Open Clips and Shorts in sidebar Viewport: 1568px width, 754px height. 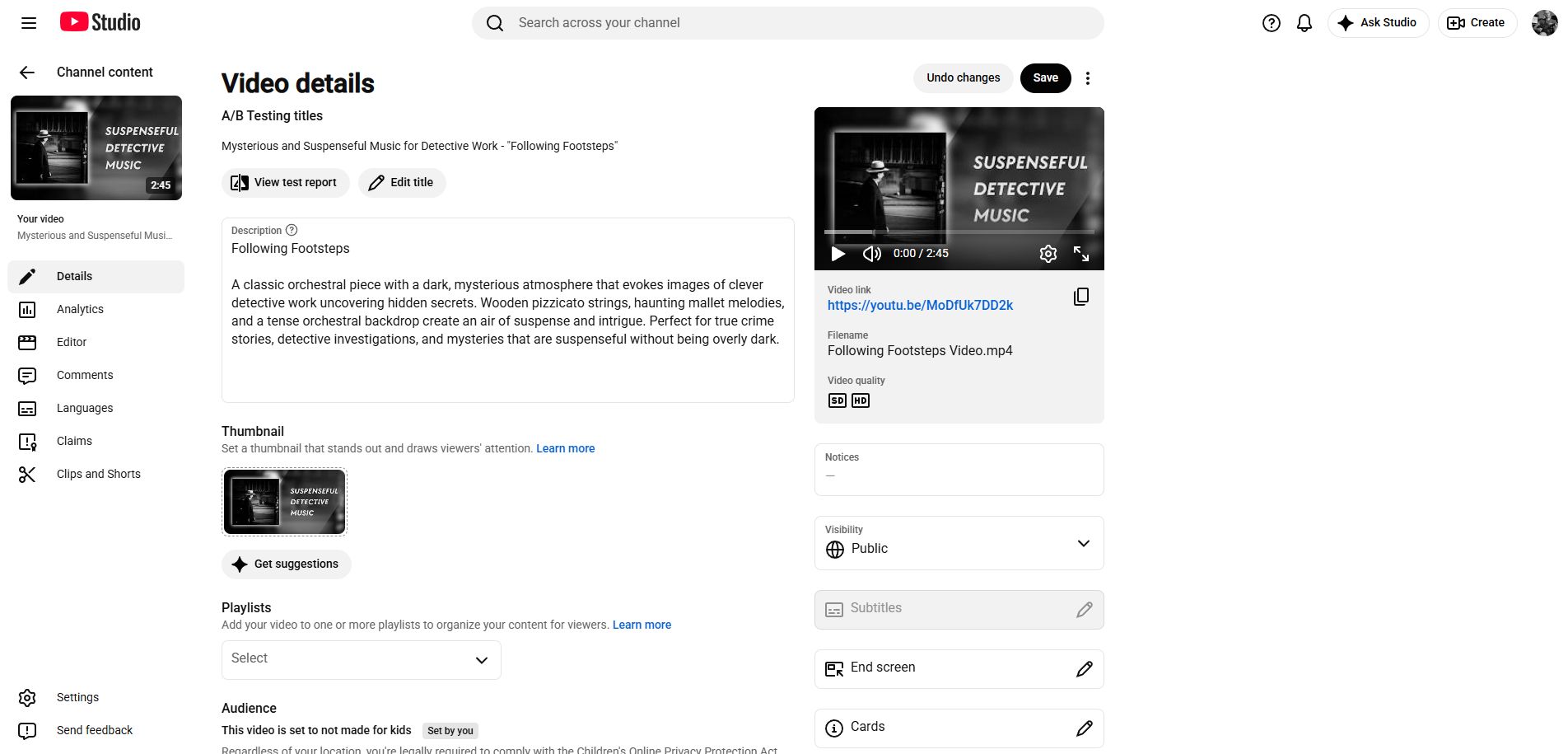(x=96, y=475)
